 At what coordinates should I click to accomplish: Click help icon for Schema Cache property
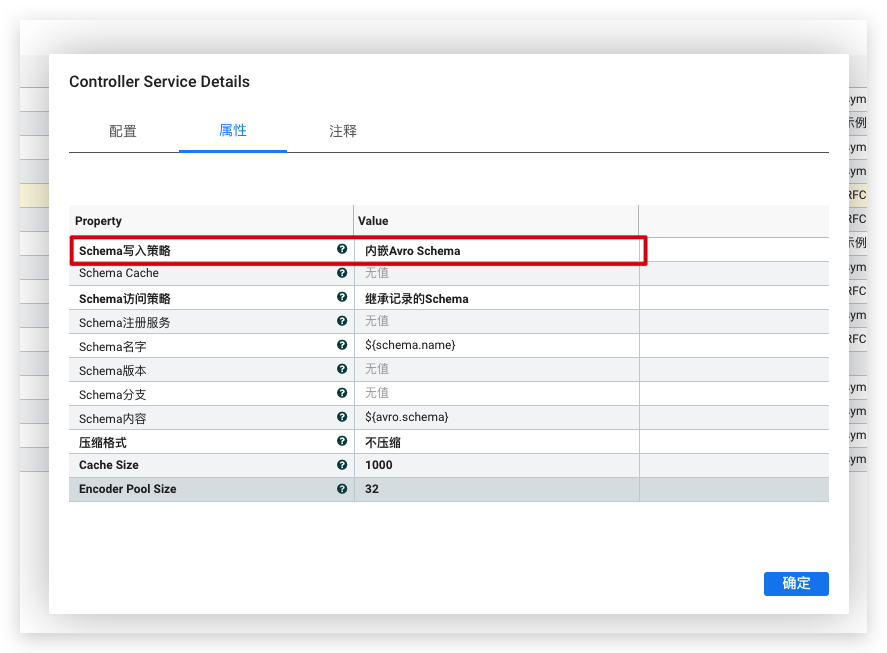pos(342,273)
